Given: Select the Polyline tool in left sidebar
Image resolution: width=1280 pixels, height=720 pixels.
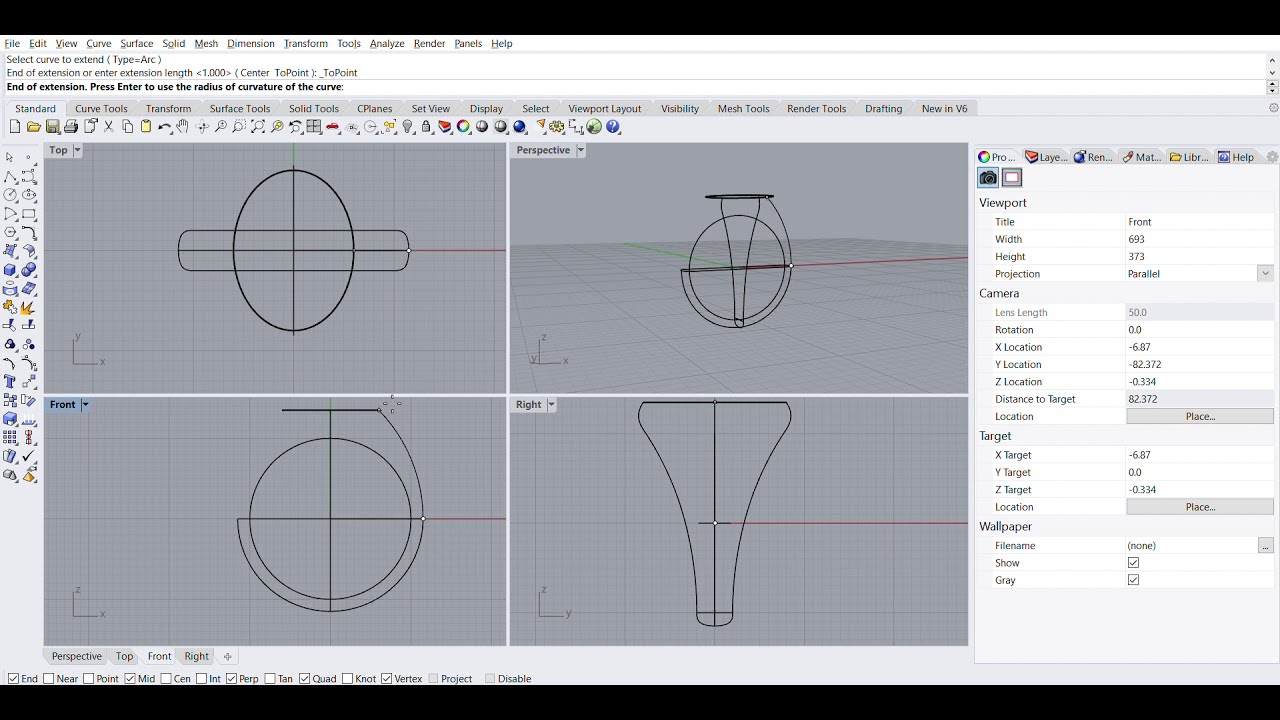Looking at the screenshot, I should [x=10, y=176].
